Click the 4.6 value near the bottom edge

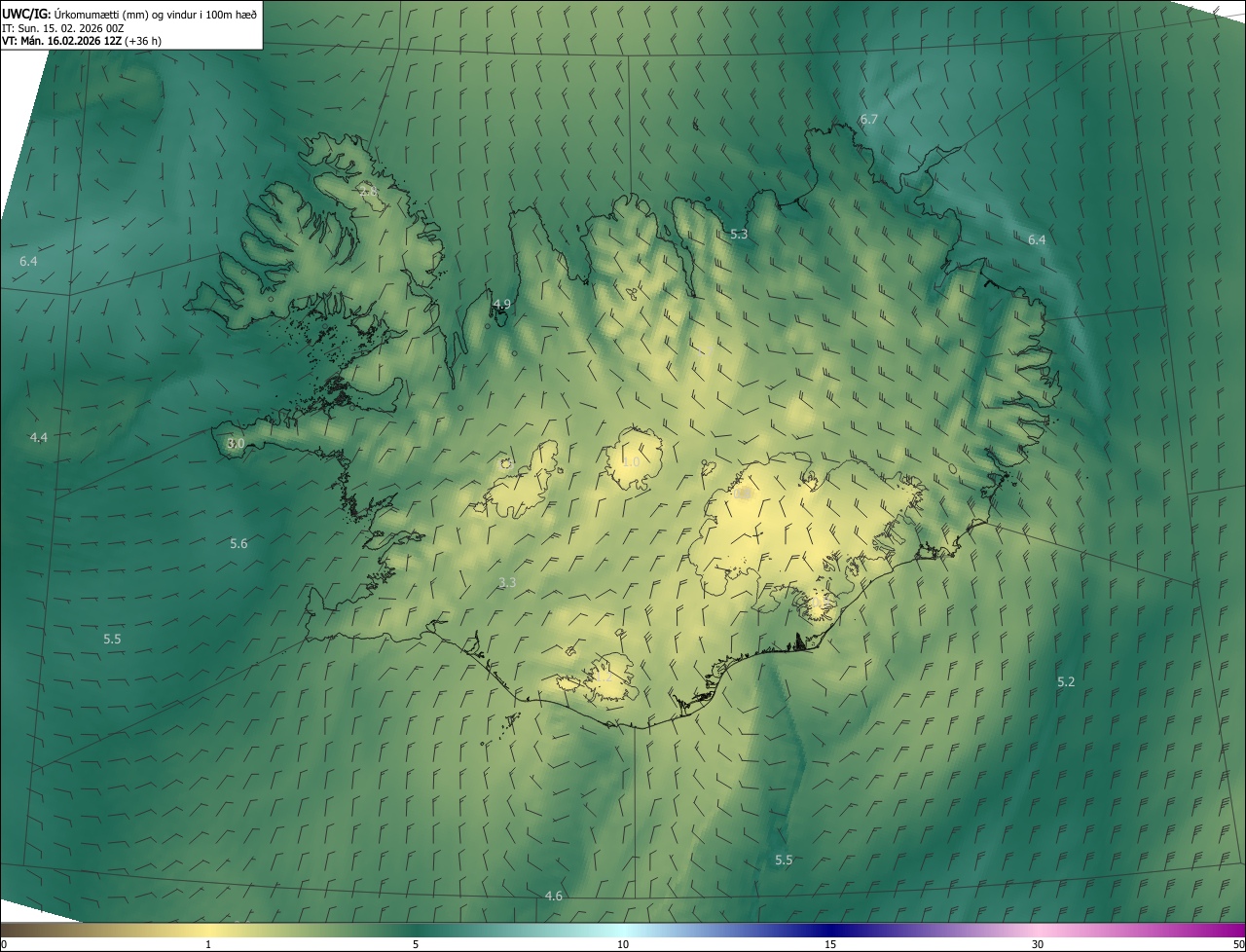click(x=554, y=896)
